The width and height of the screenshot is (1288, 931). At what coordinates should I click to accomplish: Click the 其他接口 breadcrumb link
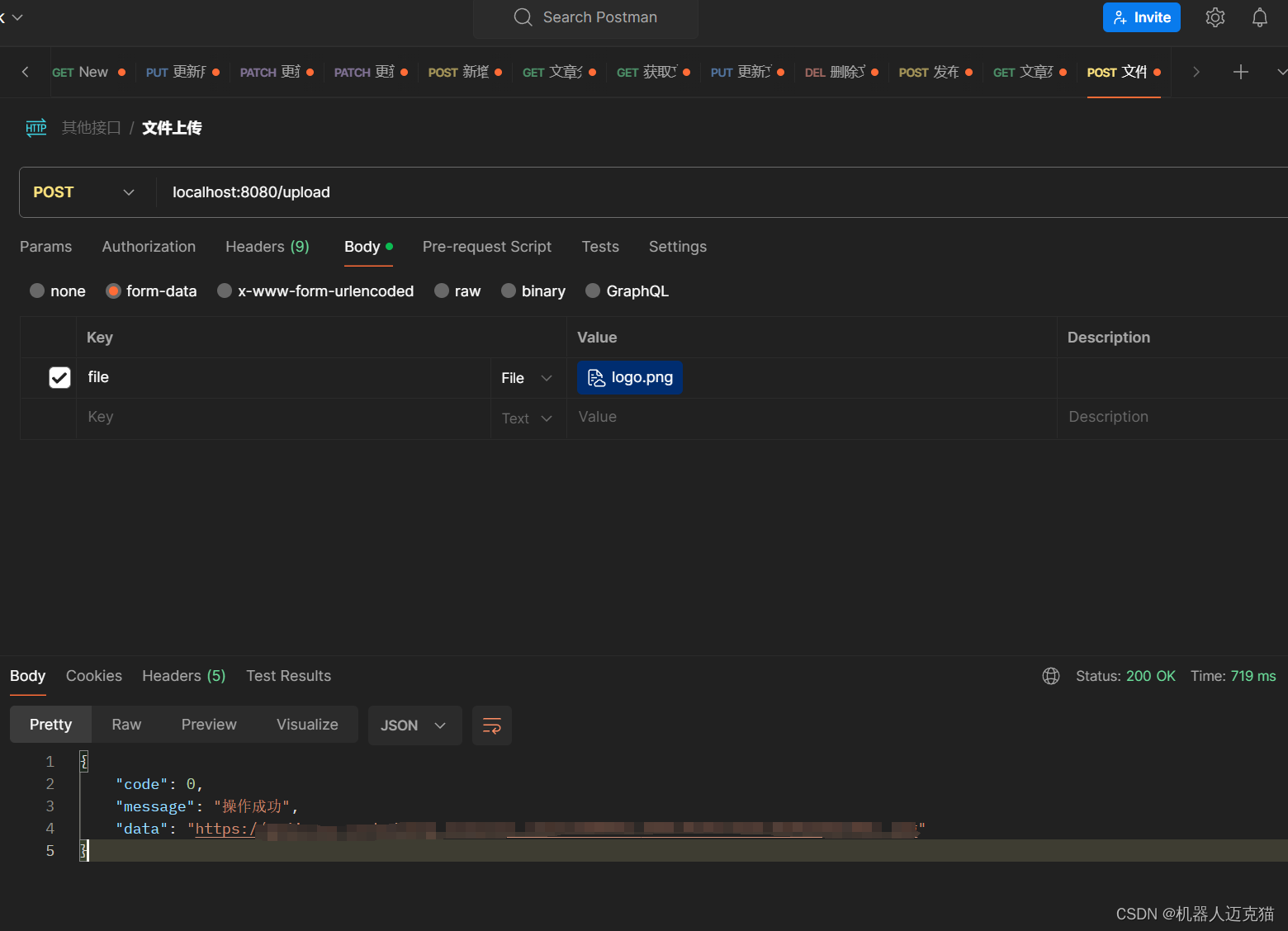tap(91, 128)
